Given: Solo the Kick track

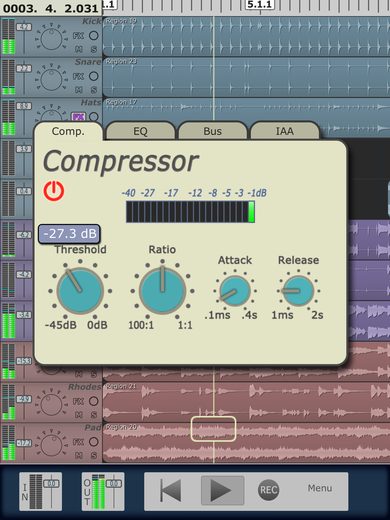Looking at the screenshot, I should point(94,49).
